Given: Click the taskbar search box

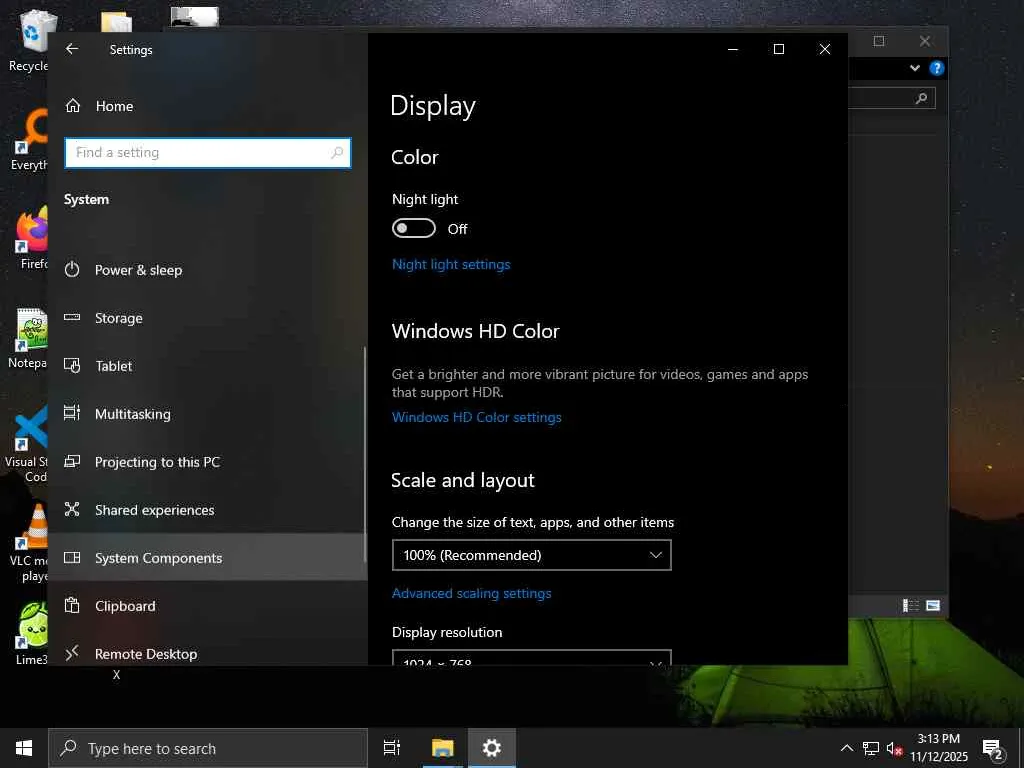Looking at the screenshot, I should point(208,748).
